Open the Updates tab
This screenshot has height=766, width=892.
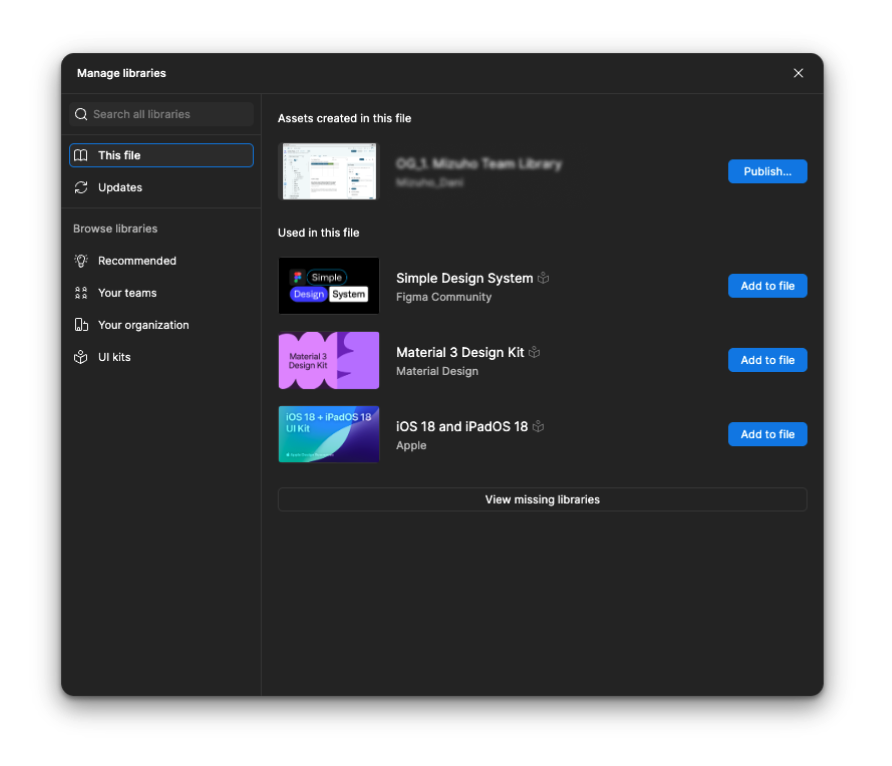tap(162, 187)
